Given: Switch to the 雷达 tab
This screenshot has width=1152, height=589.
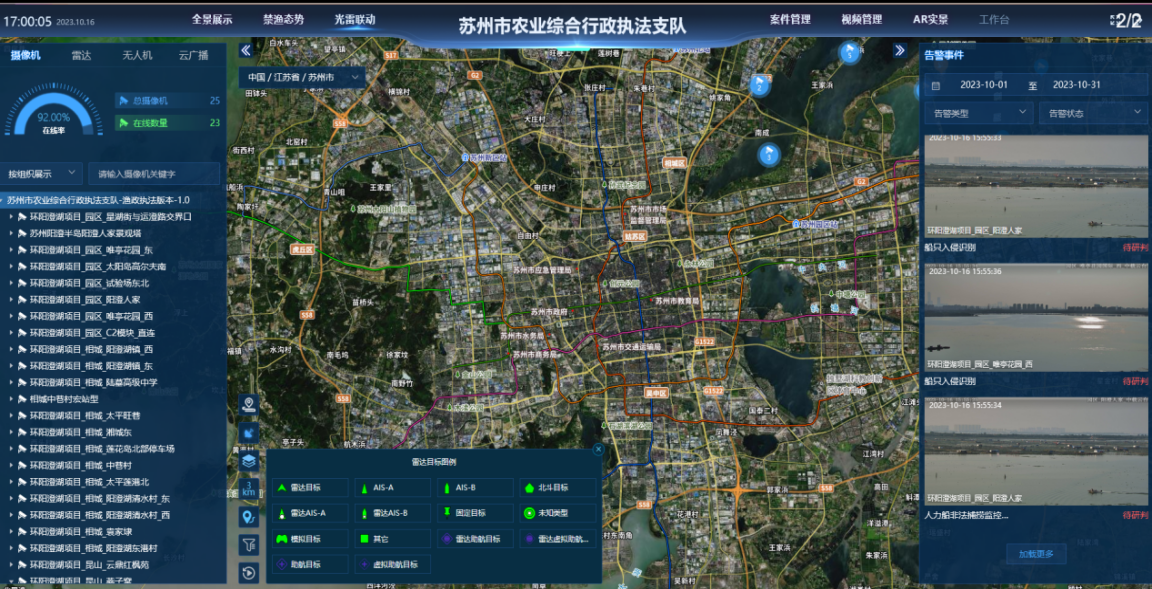Looking at the screenshot, I should [82, 56].
